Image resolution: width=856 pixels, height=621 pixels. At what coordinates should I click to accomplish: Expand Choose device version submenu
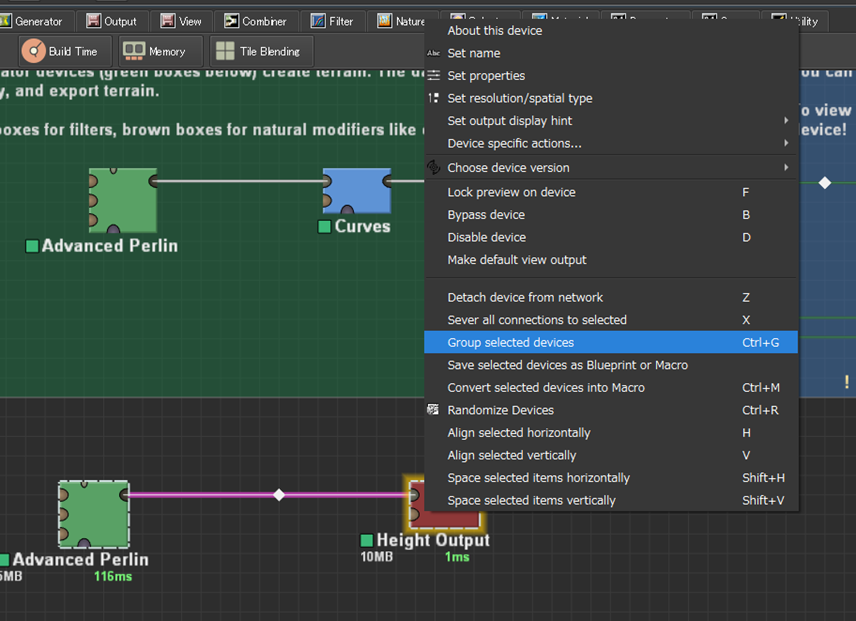(611, 168)
